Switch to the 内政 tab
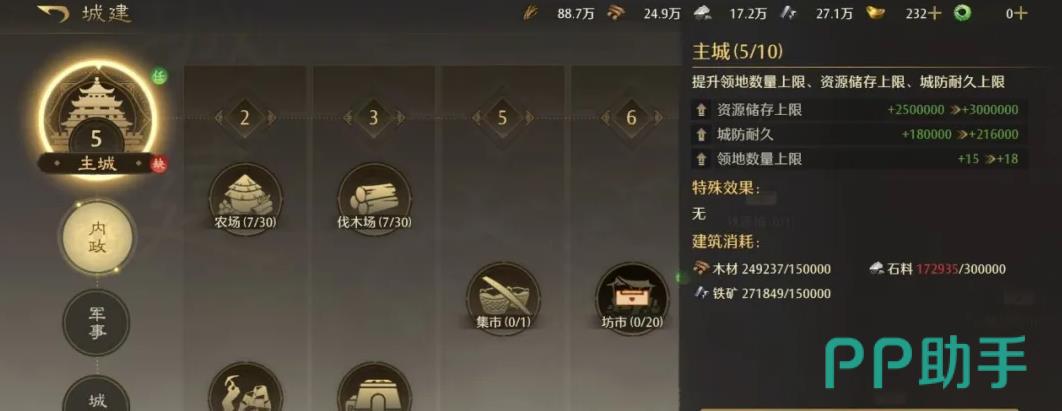This screenshot has width=1062, height=411. pos(96,237)
